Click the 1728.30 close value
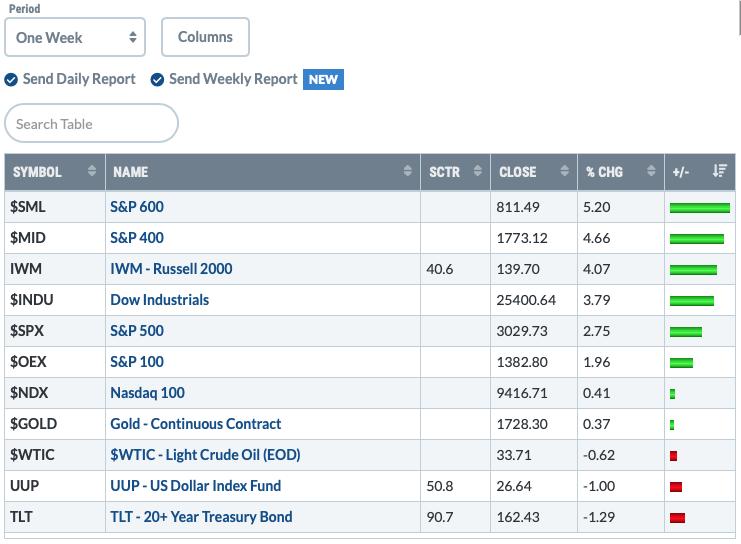Viewport: 741px width, 544px height. click(x=522, y=424)
